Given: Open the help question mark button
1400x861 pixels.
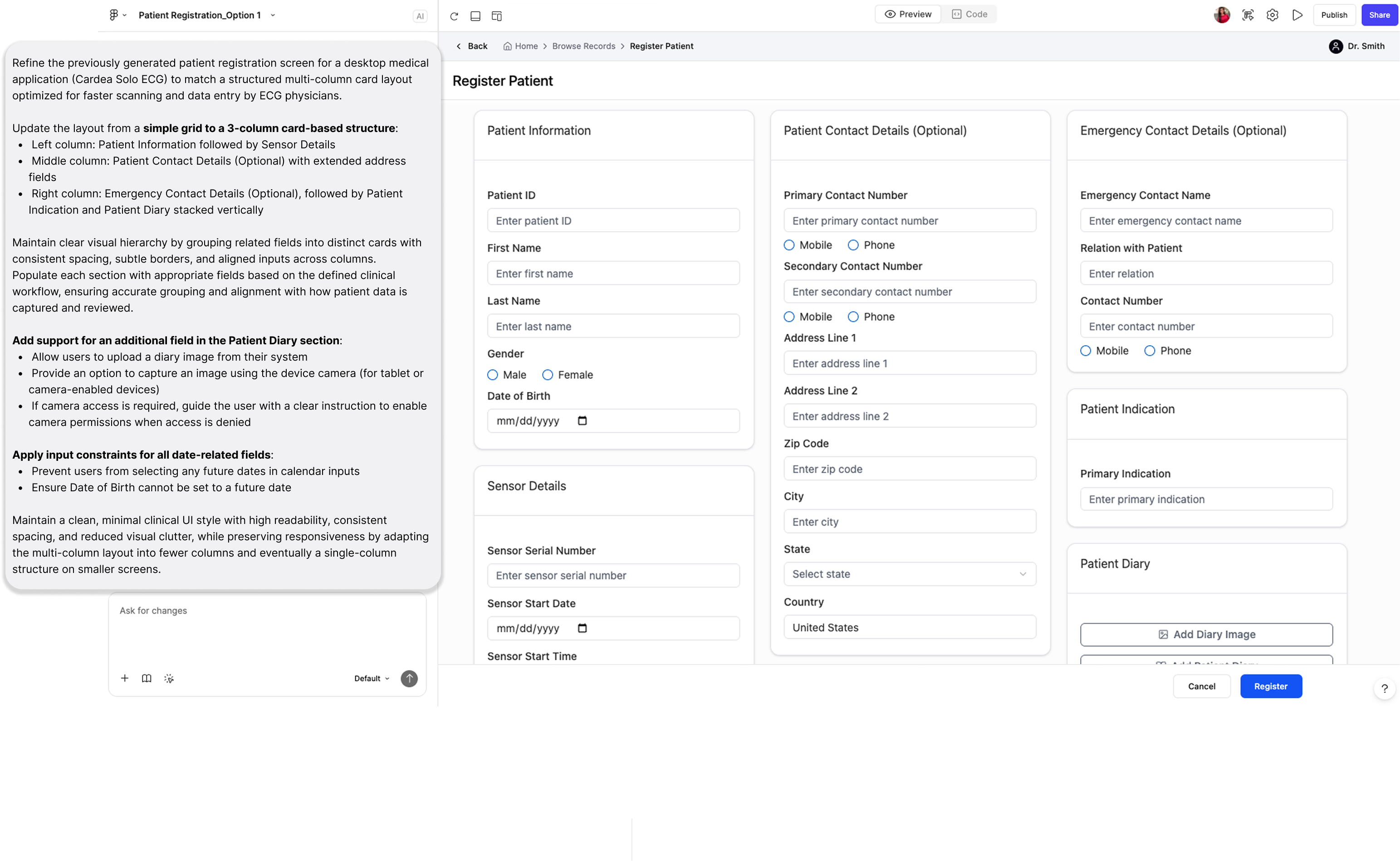Looking at the screenshot, I should [1384, 689].
